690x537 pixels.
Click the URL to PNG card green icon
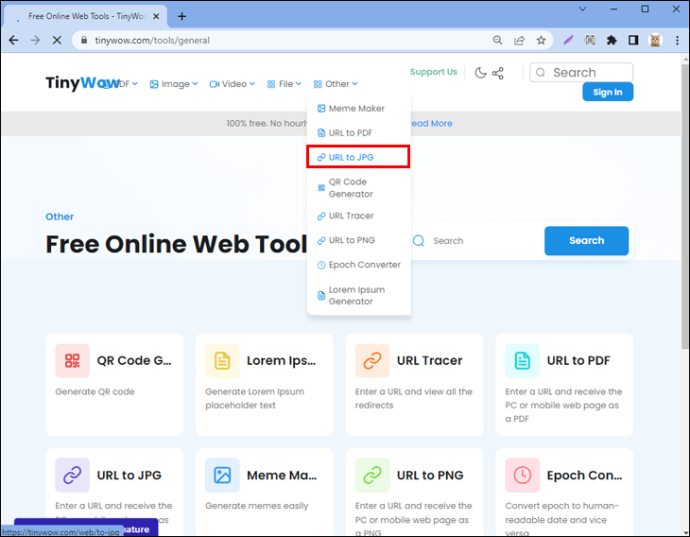pyautogui.click(x=372, y=475)
